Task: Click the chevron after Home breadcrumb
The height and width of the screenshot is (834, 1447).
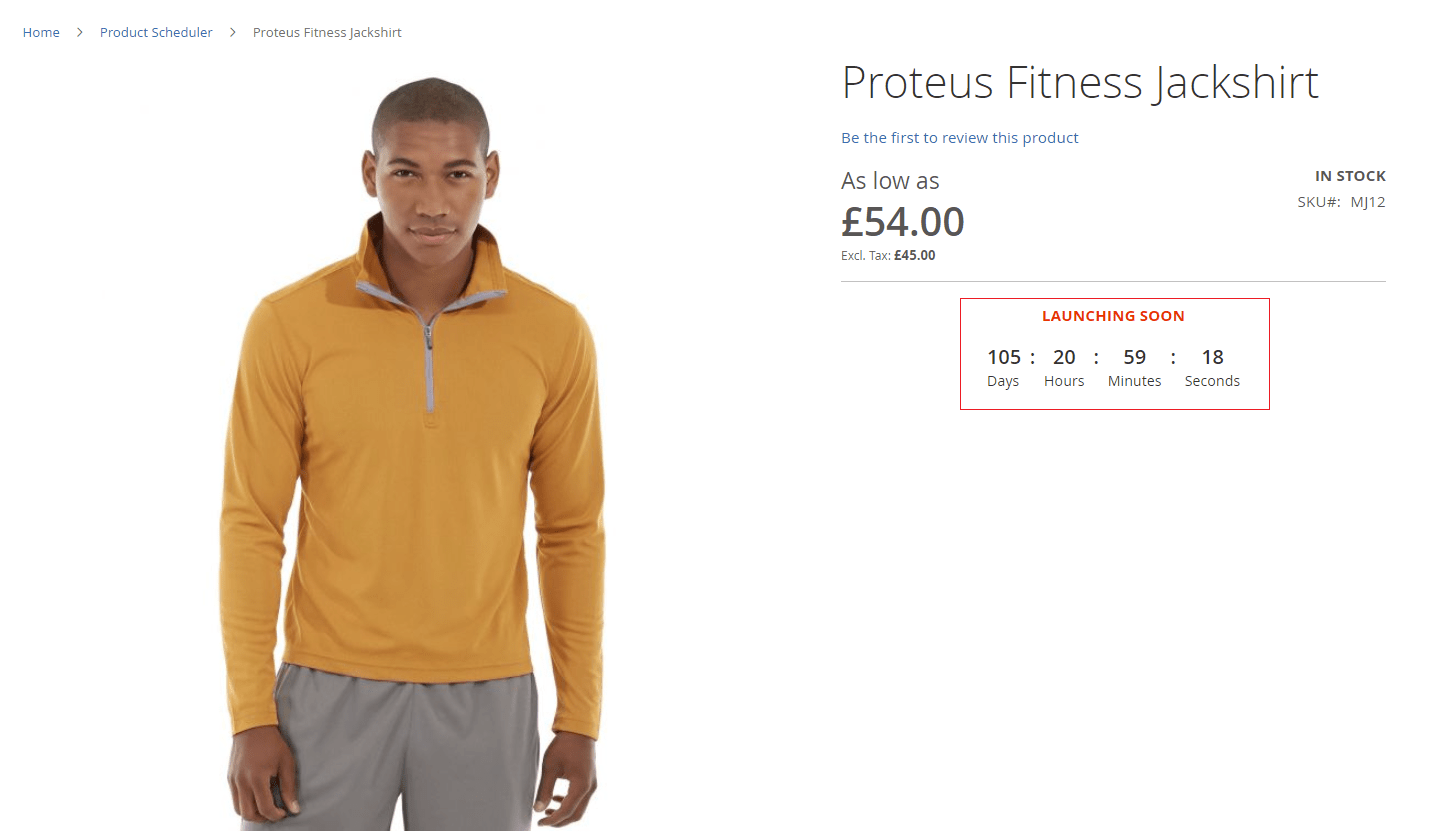Action: pyautogui.click(x=80, y=33)
